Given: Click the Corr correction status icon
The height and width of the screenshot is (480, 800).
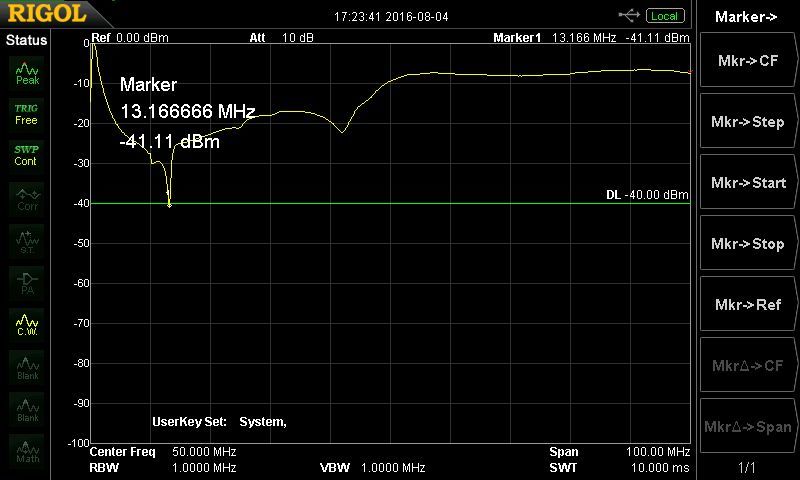Looking at the screenshot, I should (27, 198).
